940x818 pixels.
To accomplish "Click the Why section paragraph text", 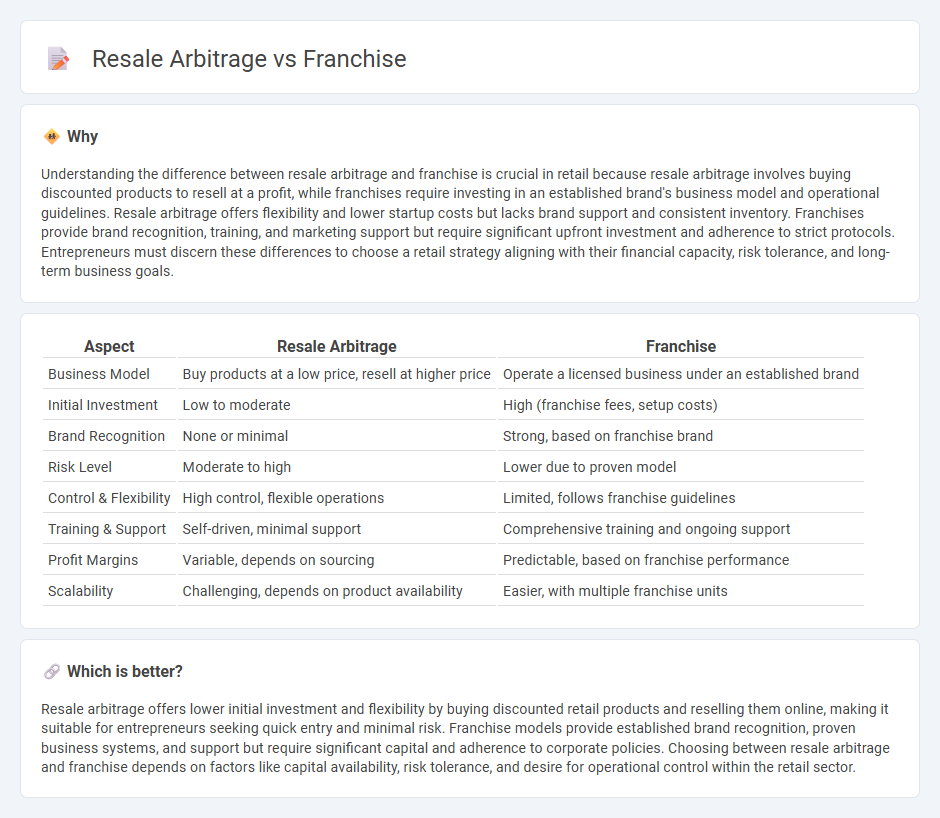I will point(468,222).
